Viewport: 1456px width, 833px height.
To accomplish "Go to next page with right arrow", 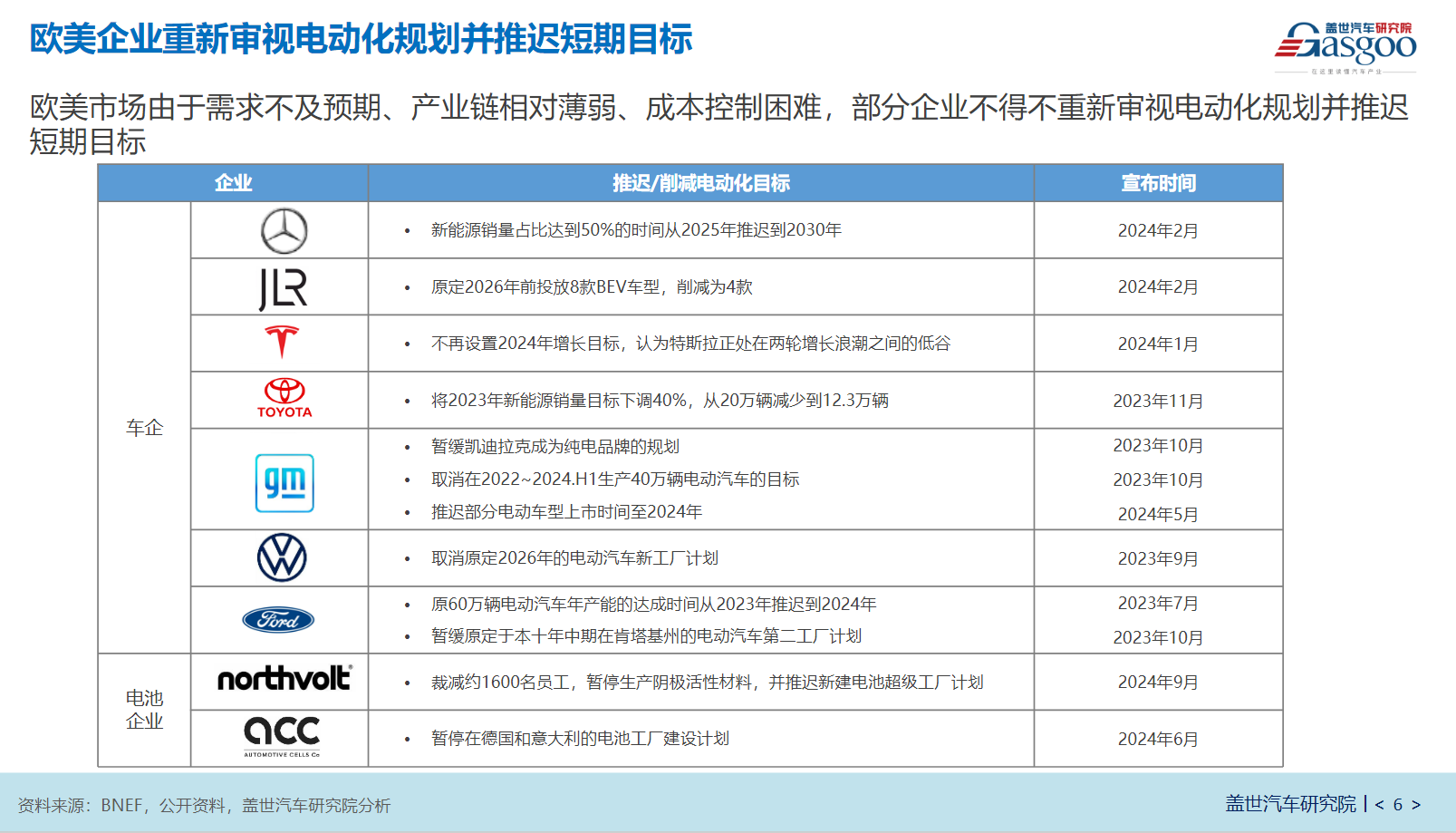I will click(1416, 805).
